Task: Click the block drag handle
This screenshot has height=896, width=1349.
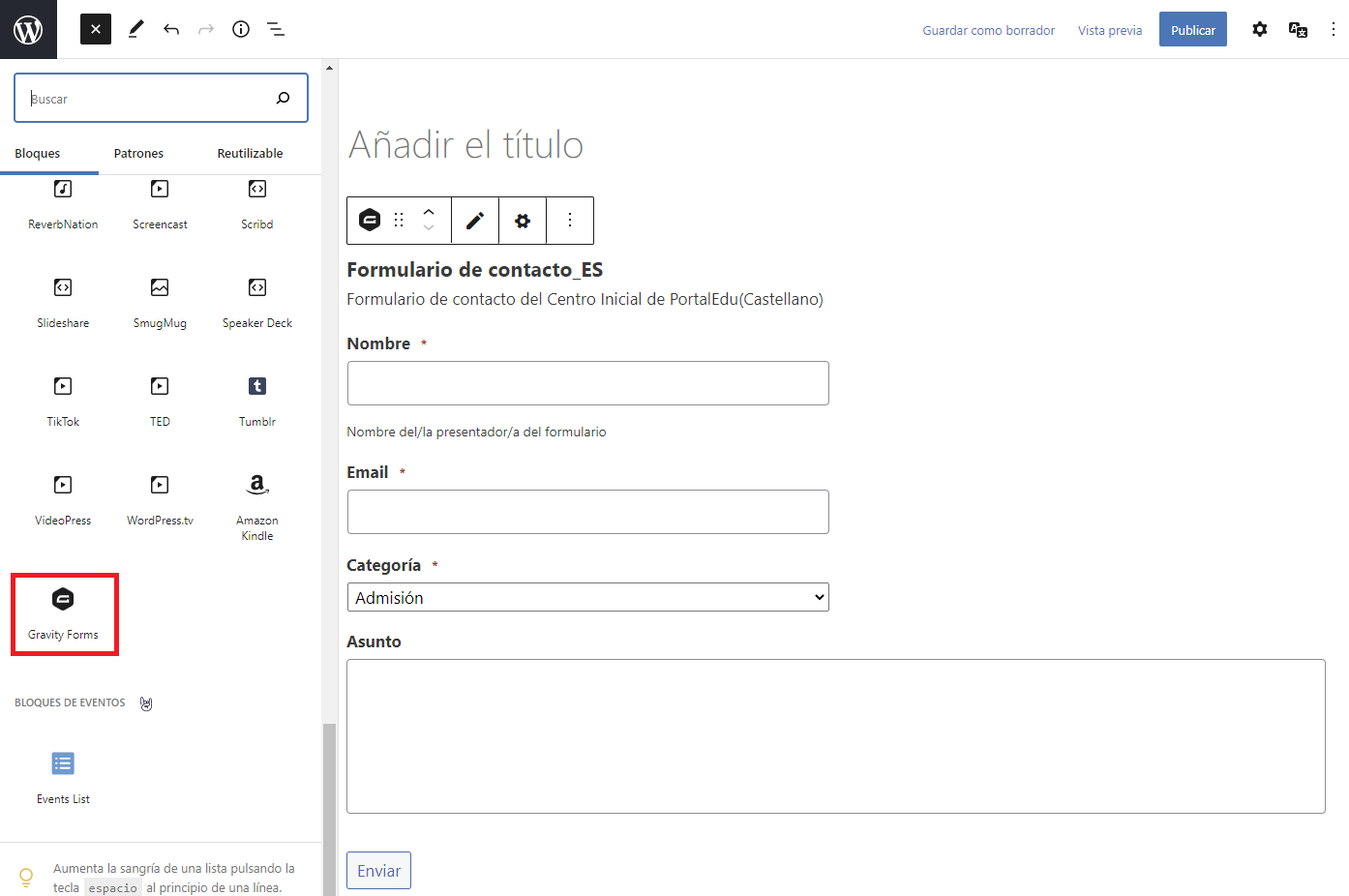Action: click(x=399, y=221)
